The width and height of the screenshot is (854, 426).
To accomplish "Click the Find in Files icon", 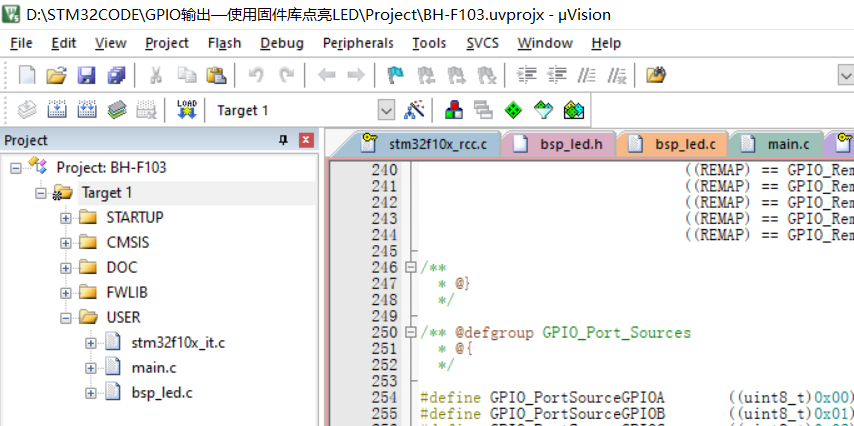I will [x=656, y=75].
